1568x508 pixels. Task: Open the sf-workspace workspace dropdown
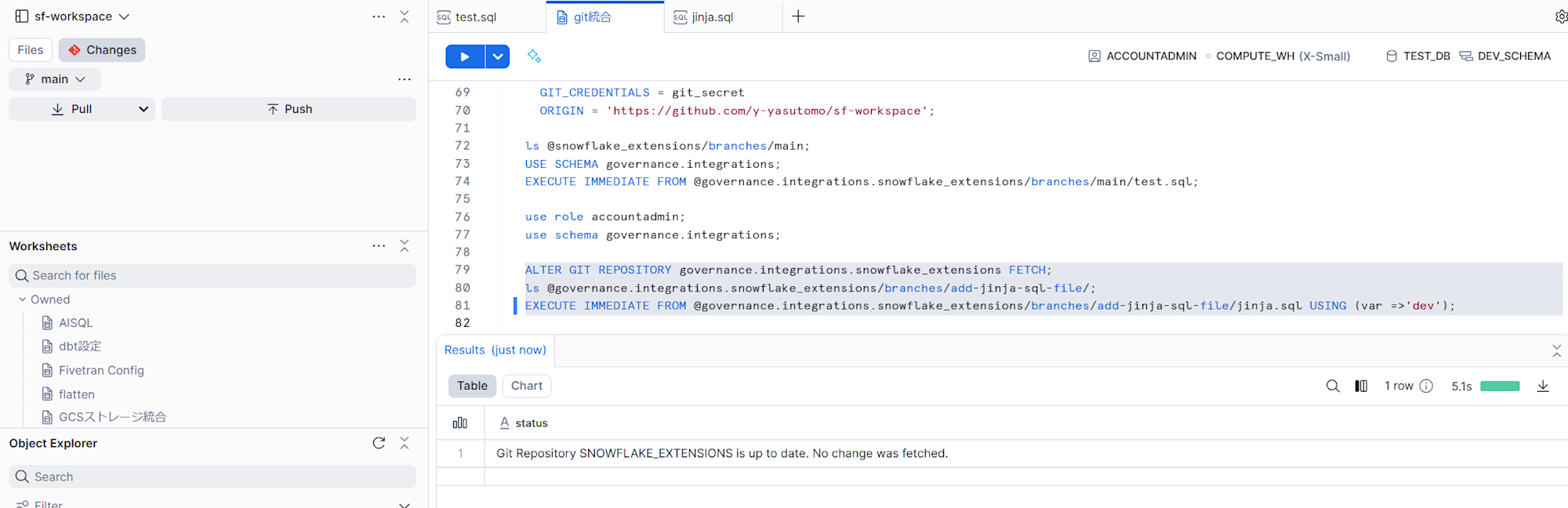tap(82, 16)
